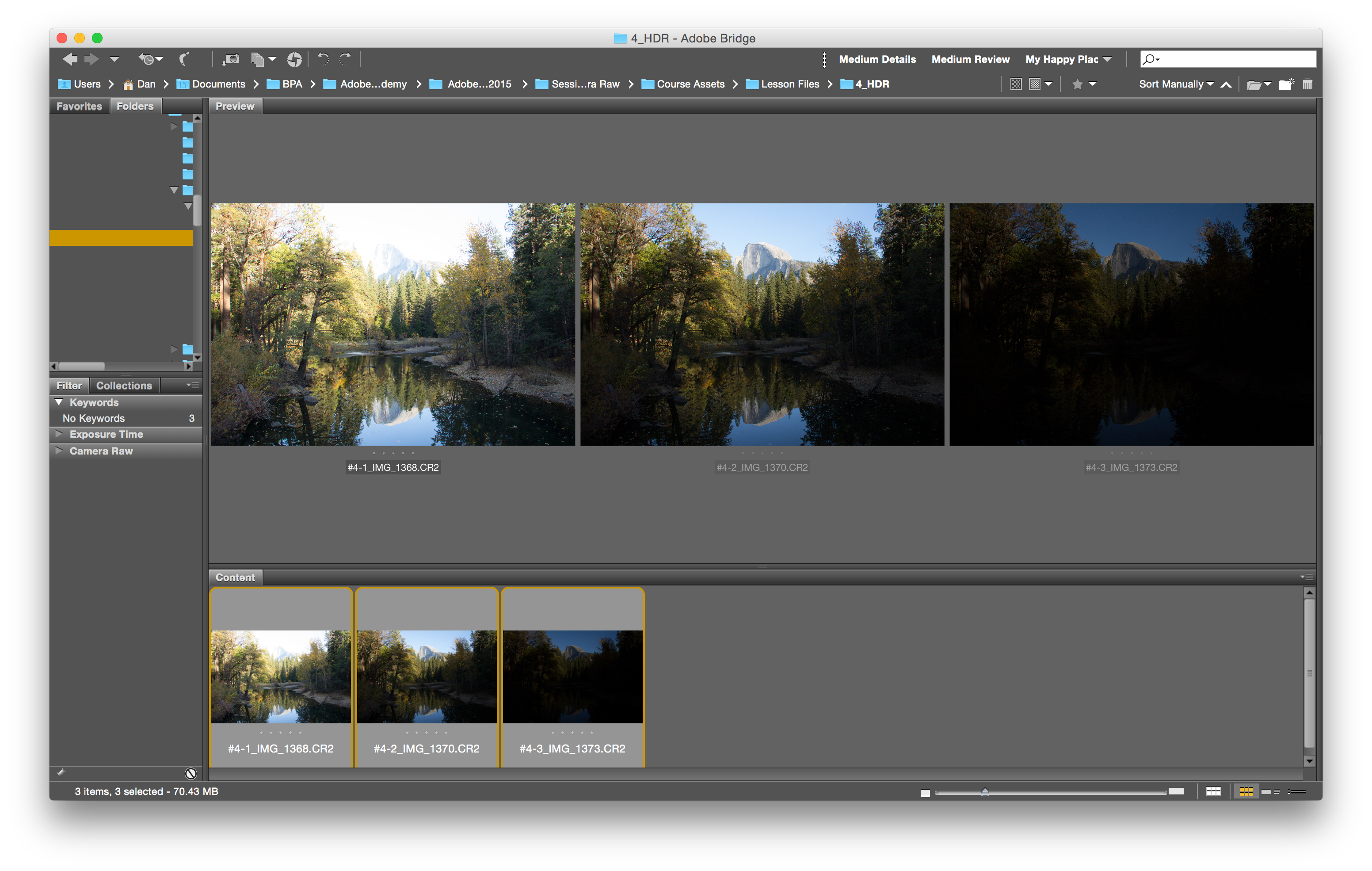Image resolution: width=1372 pixels, height=871 pixels.
Task: Rotate selection 90° clockwise
Action: tap(345, 59)
